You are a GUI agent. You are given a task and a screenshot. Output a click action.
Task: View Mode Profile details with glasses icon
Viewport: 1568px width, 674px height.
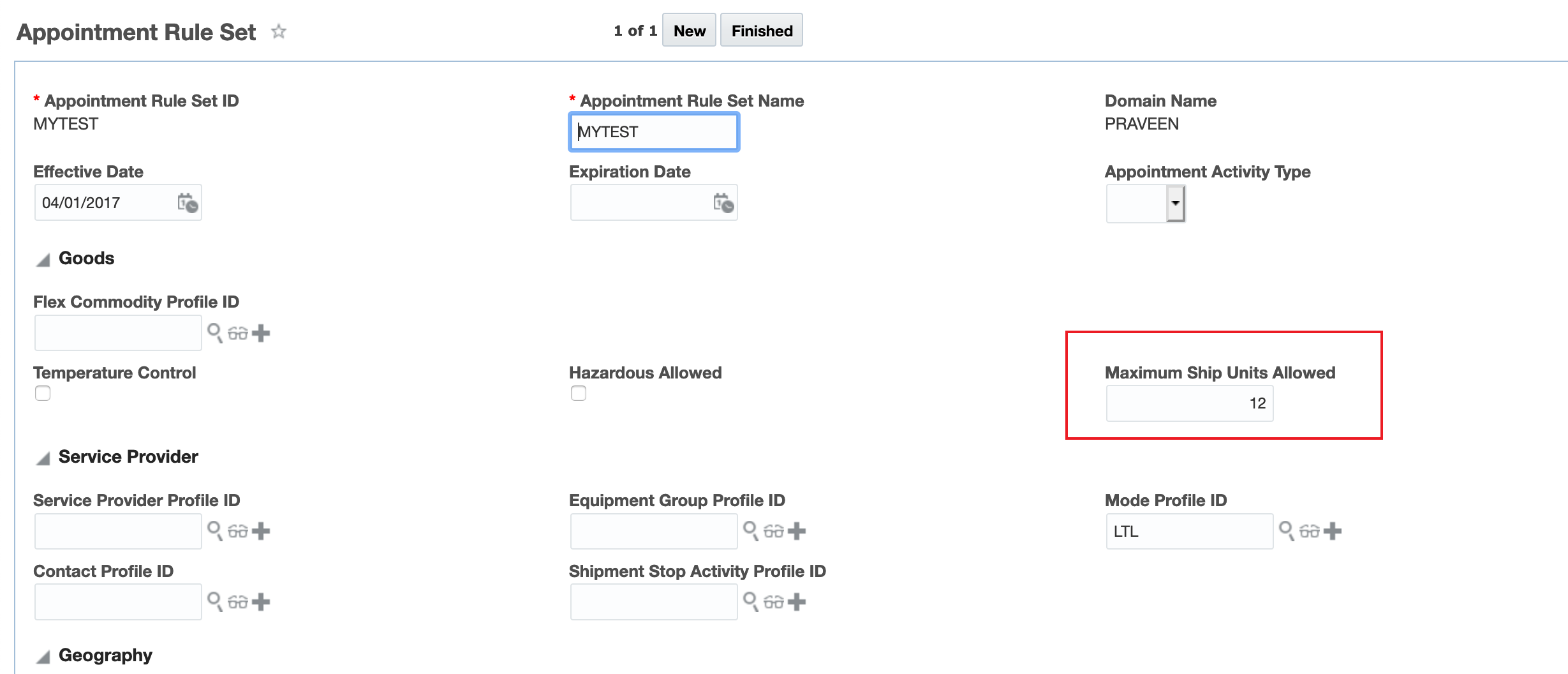[x=1310, y=531]
